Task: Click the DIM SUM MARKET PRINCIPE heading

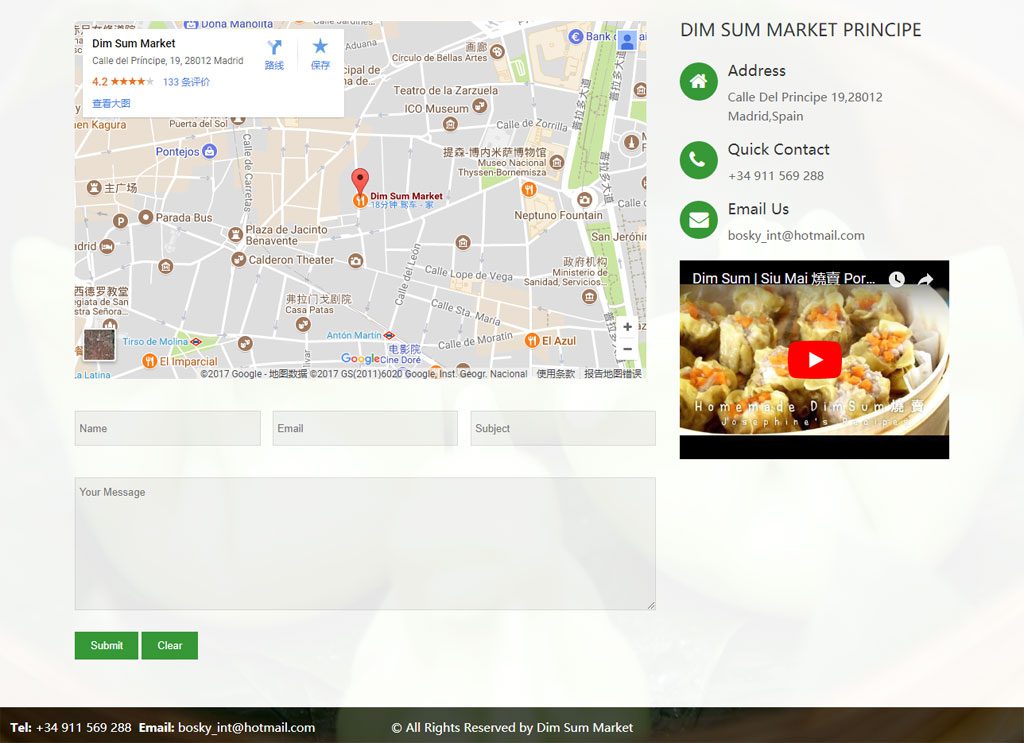Action: tap(801, 30)
